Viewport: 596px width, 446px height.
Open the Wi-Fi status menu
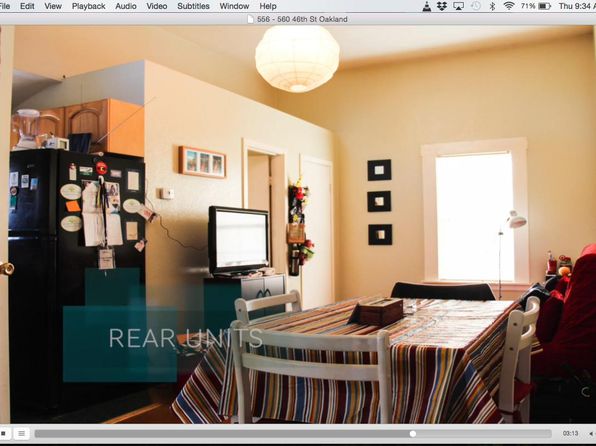[x=509, y=6]
